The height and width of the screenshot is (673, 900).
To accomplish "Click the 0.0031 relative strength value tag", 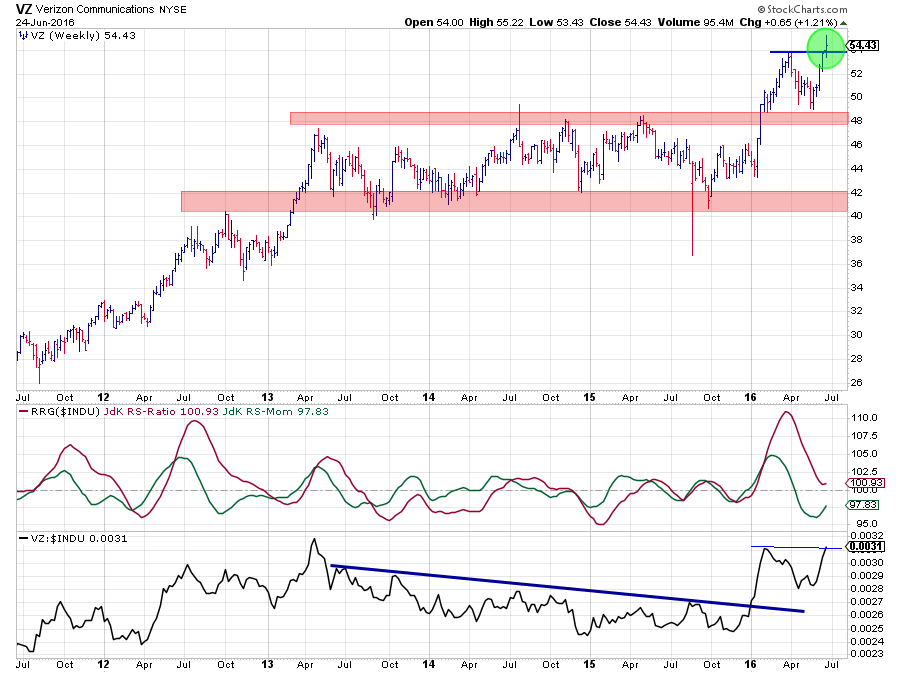I will point(865,546).
